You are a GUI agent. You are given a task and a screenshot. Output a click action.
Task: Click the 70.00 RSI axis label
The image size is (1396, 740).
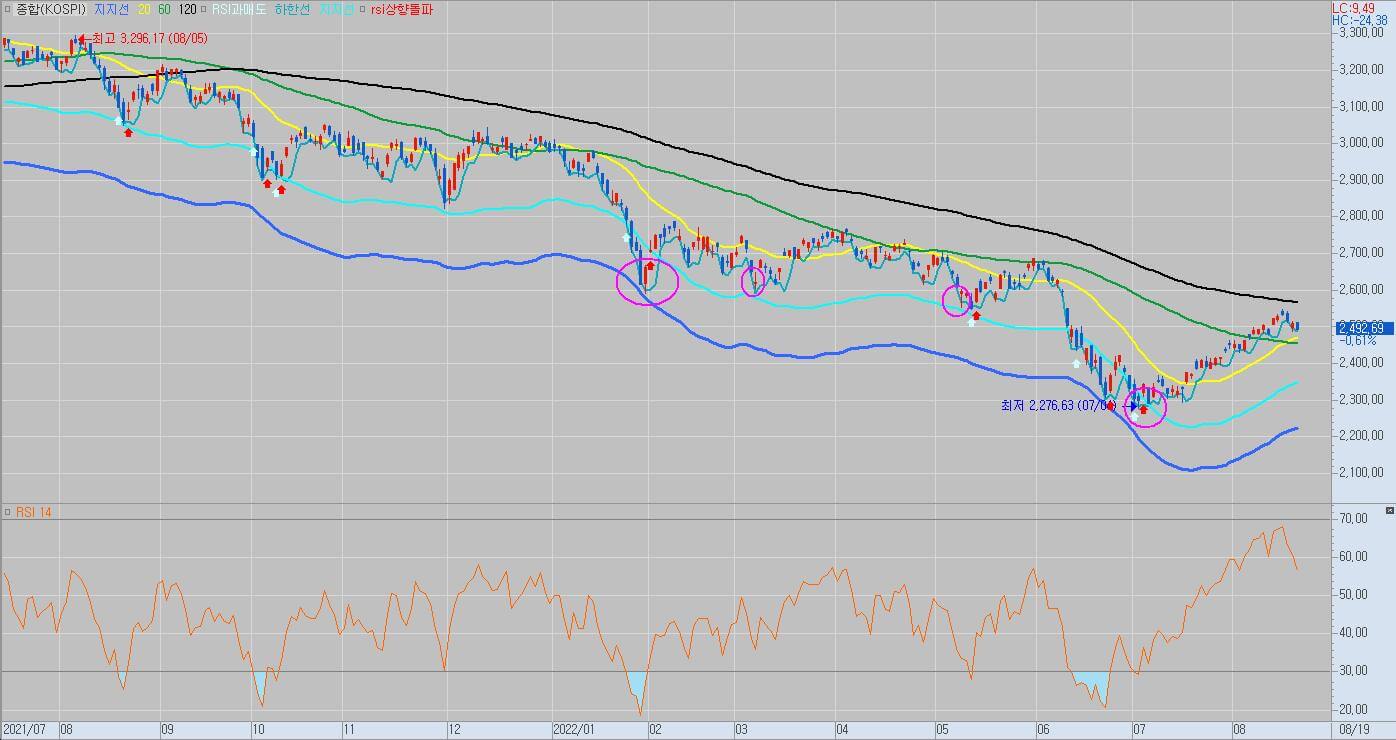coord(1354,519)
